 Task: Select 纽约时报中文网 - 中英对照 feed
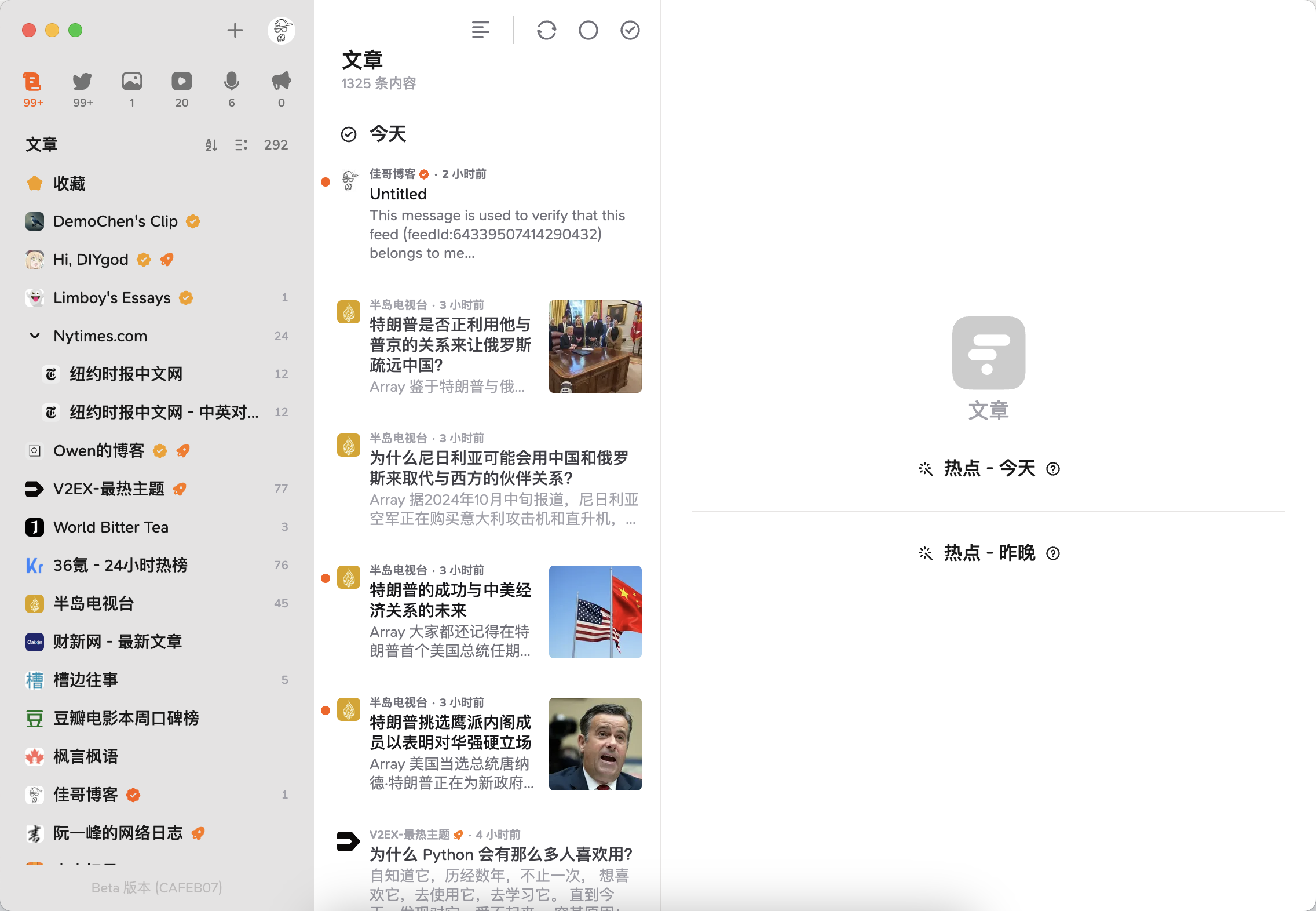point(156,413)
